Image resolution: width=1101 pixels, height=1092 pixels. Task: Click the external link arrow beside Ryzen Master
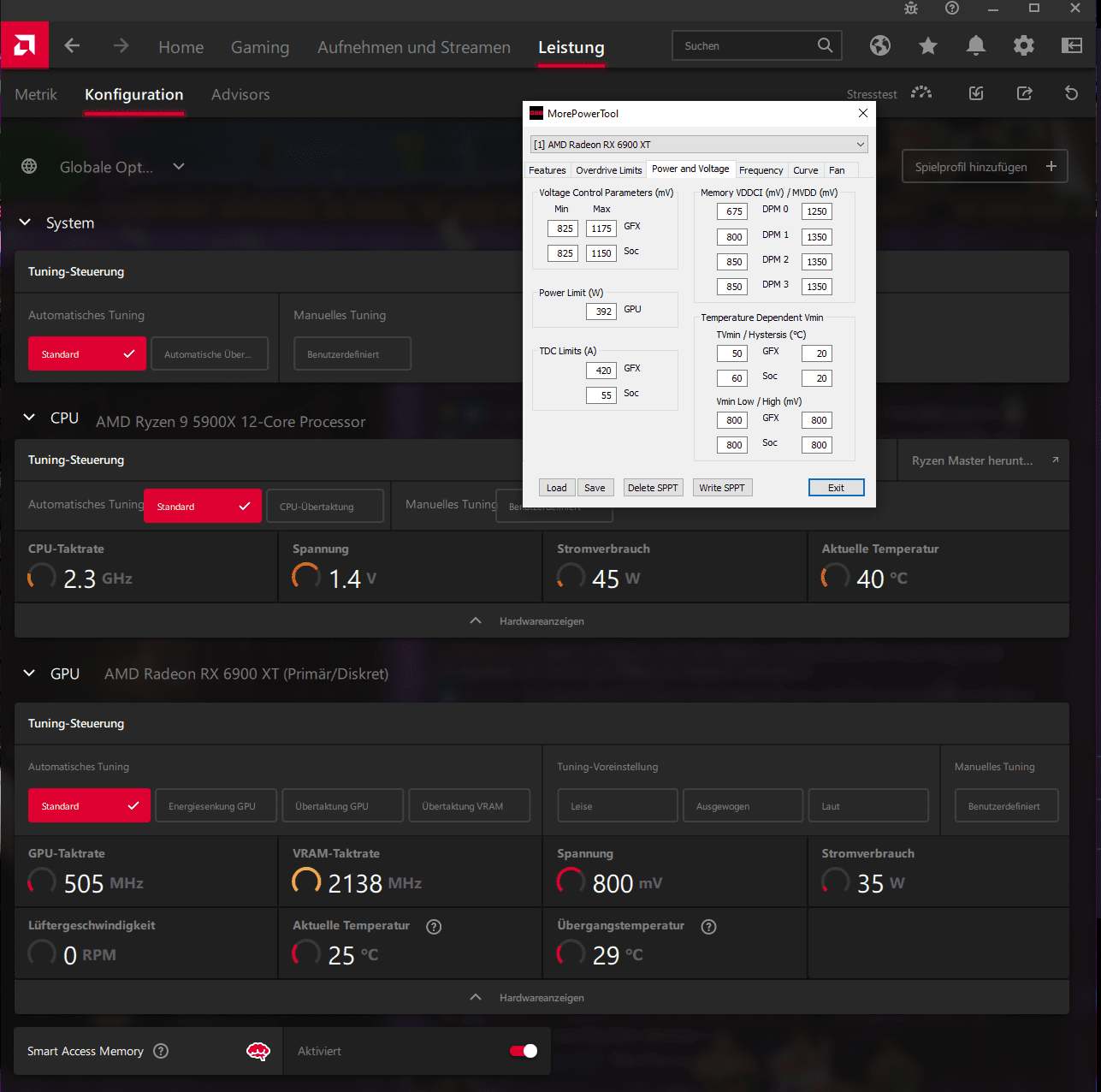(x=1056, y=460)
